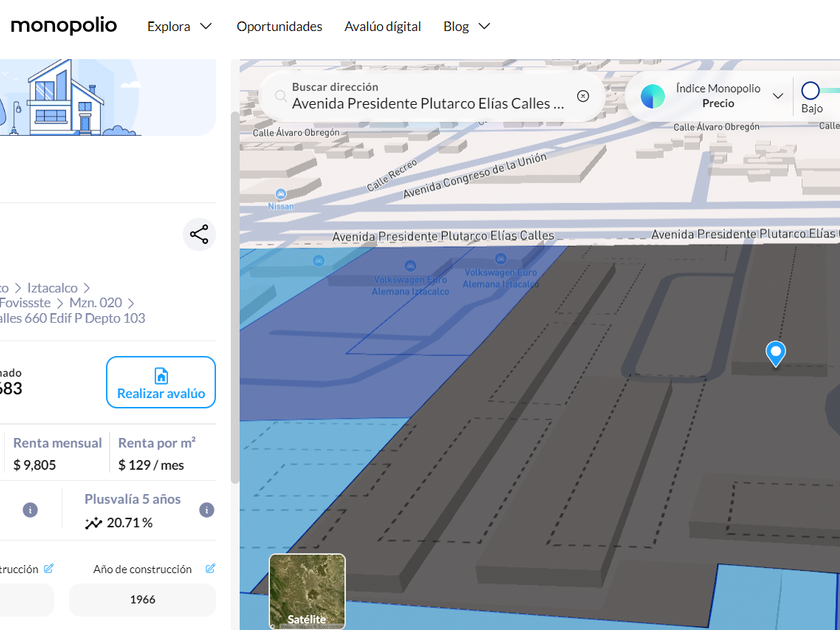The image size is (840, 630).
Task: Click the Mzn. 020 breadcrumb link
Action: 95,303
